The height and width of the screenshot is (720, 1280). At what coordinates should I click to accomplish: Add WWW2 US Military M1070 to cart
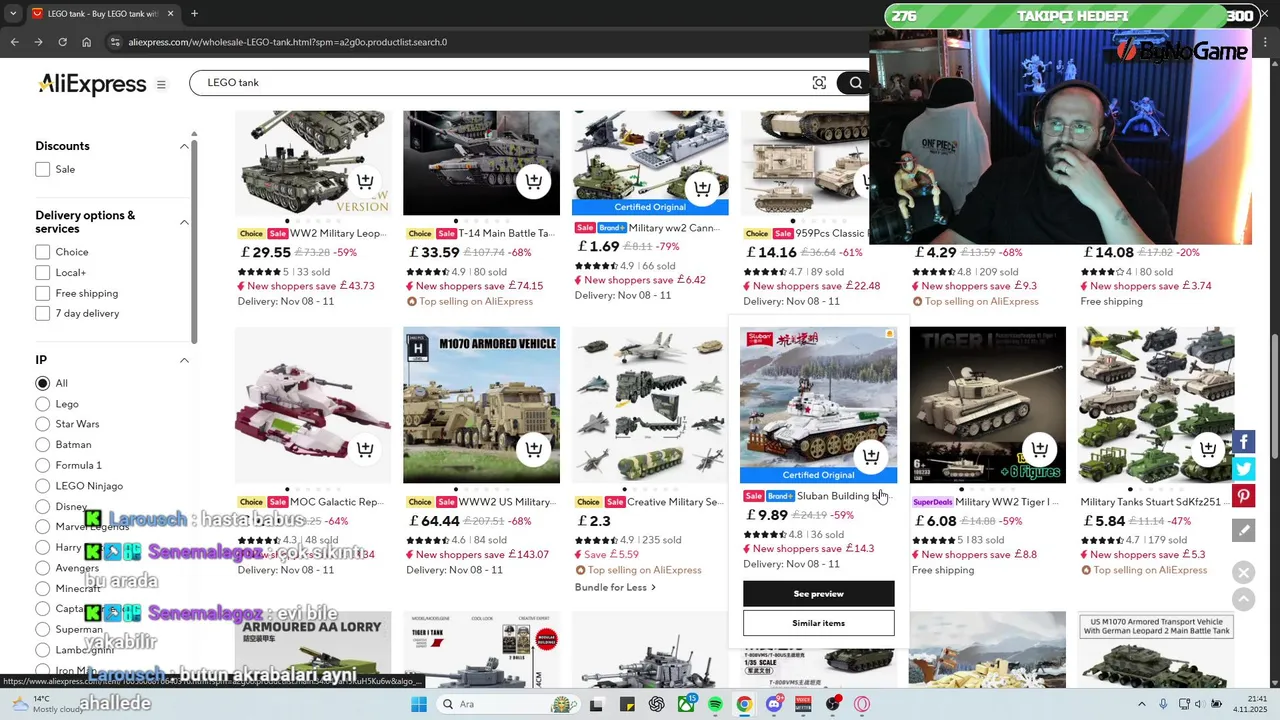point(534,450)
